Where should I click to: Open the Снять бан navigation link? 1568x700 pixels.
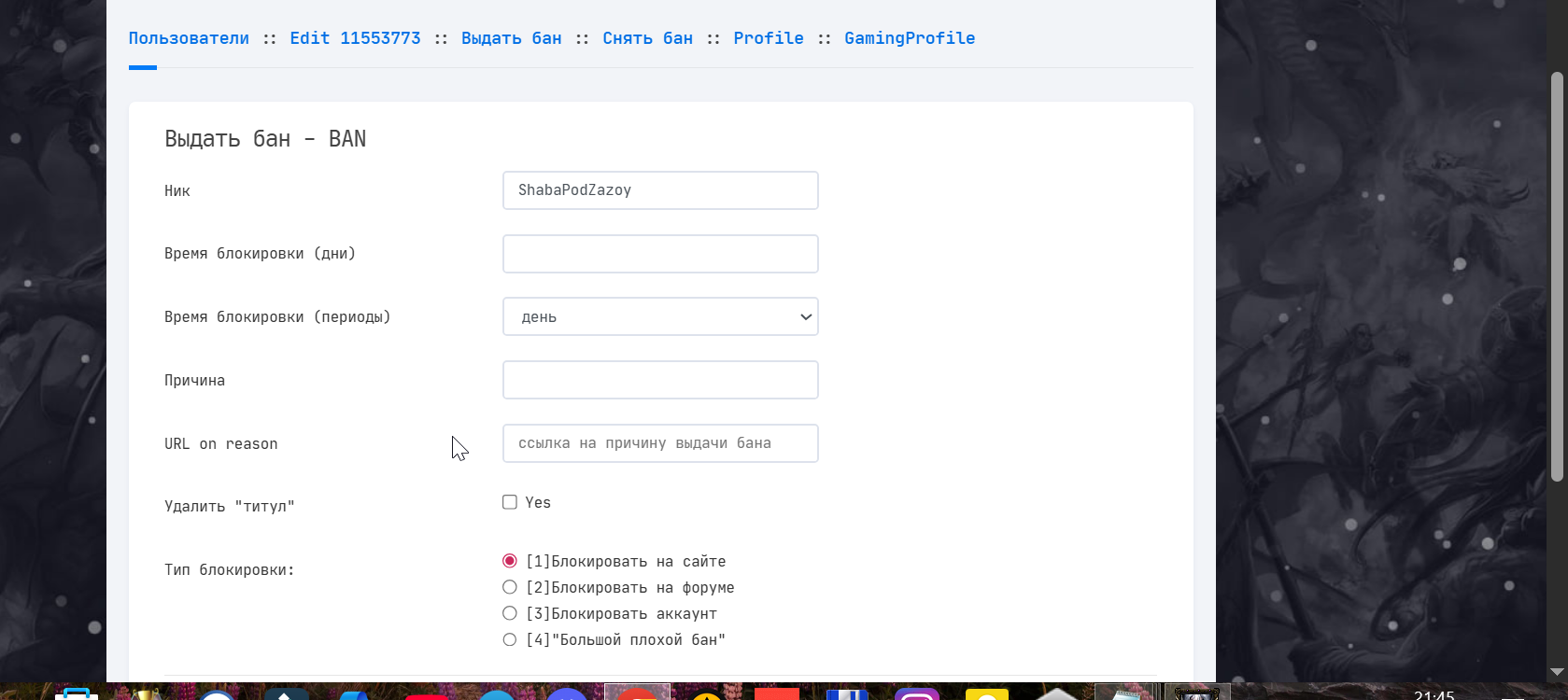(x=648, y=38)
